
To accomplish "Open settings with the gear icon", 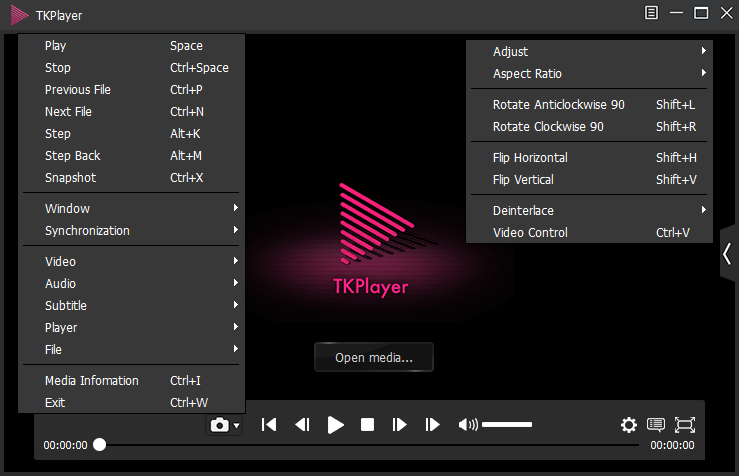I will (628, 425).
